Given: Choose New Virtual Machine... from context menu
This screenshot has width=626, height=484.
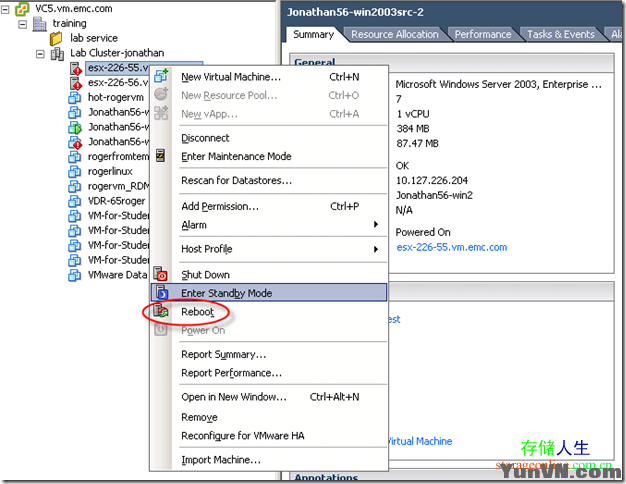Looking at the screenshot, I should [x=269, y=77].
